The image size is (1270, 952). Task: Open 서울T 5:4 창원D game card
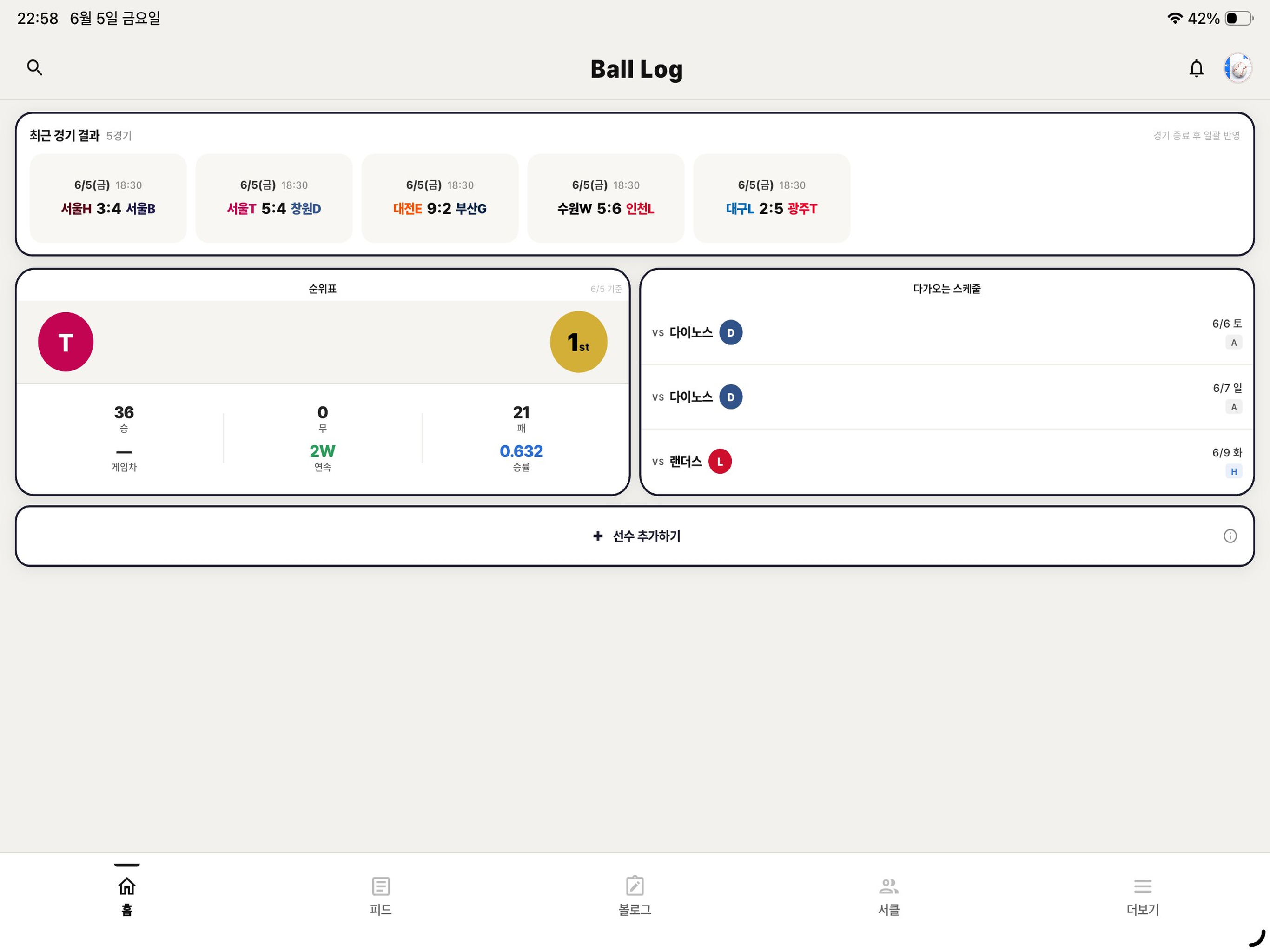point(274,198)
